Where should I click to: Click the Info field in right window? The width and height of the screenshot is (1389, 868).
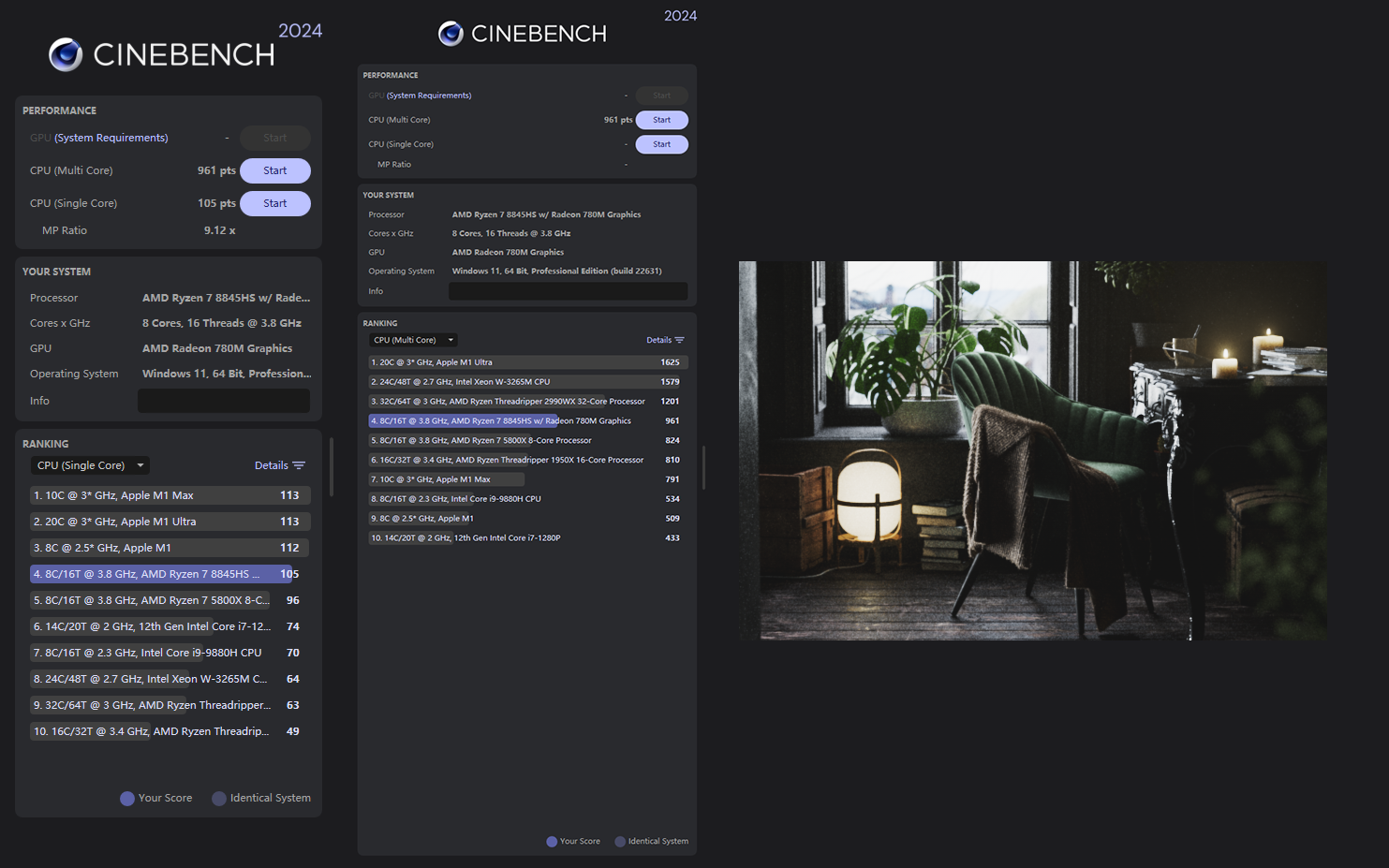click(569, 291)
